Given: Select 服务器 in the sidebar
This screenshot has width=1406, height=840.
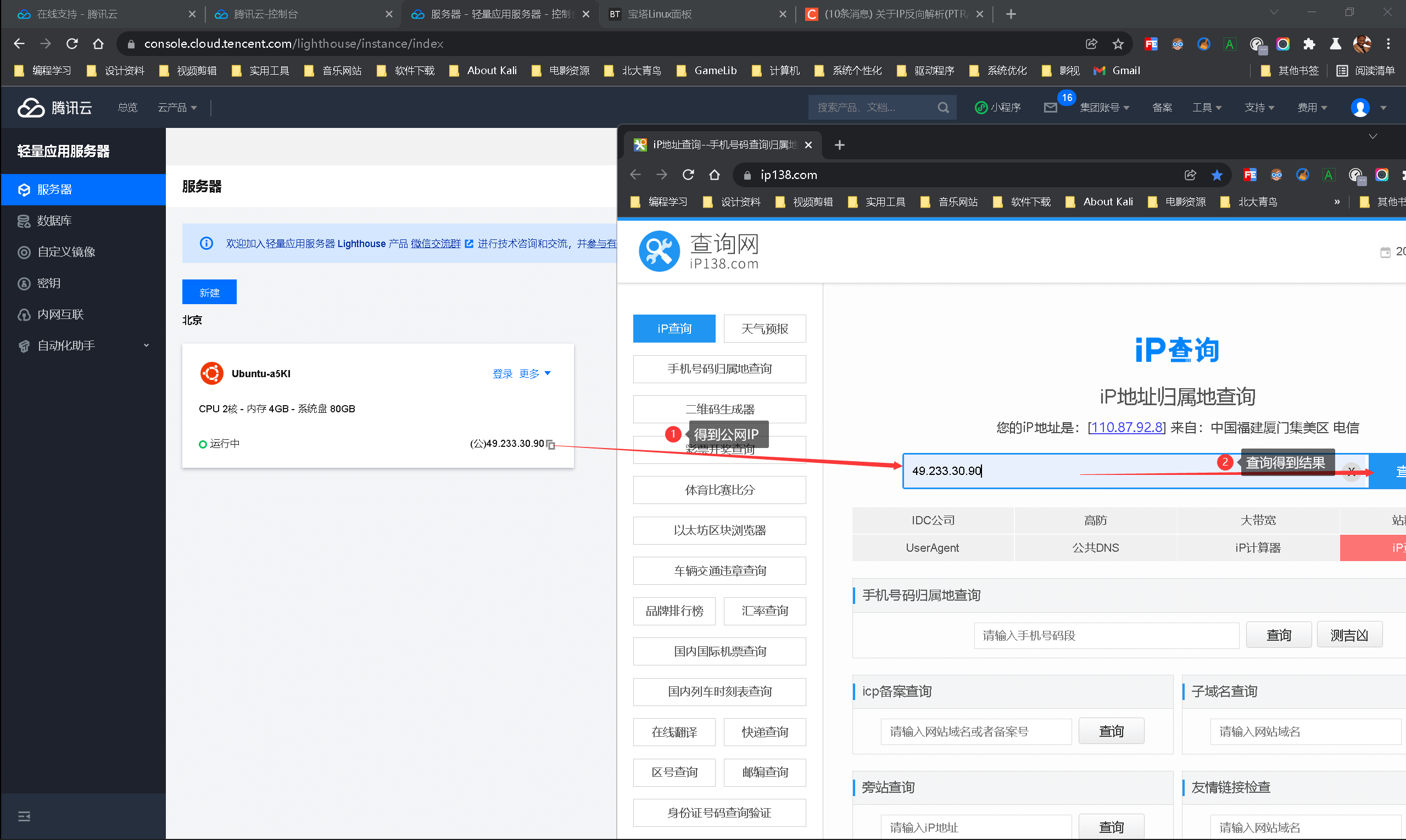Looking at the screenshot, I should 83,189.
